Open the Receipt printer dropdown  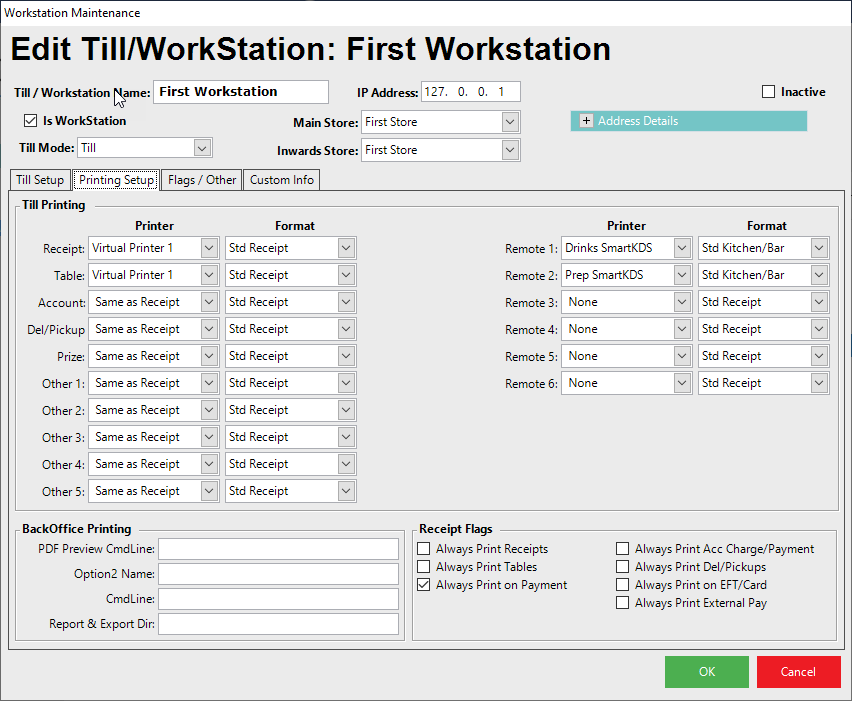209,248
